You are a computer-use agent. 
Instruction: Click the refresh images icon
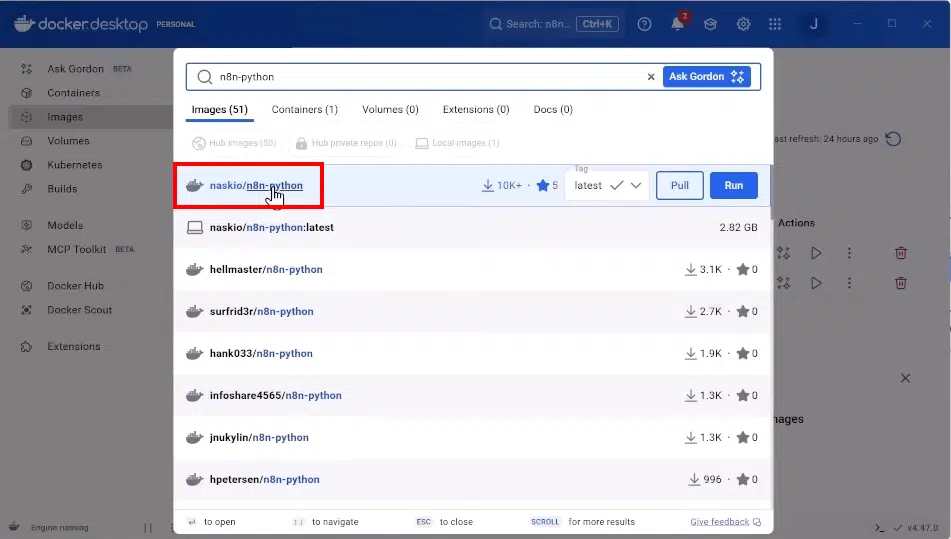coord(893,139)
